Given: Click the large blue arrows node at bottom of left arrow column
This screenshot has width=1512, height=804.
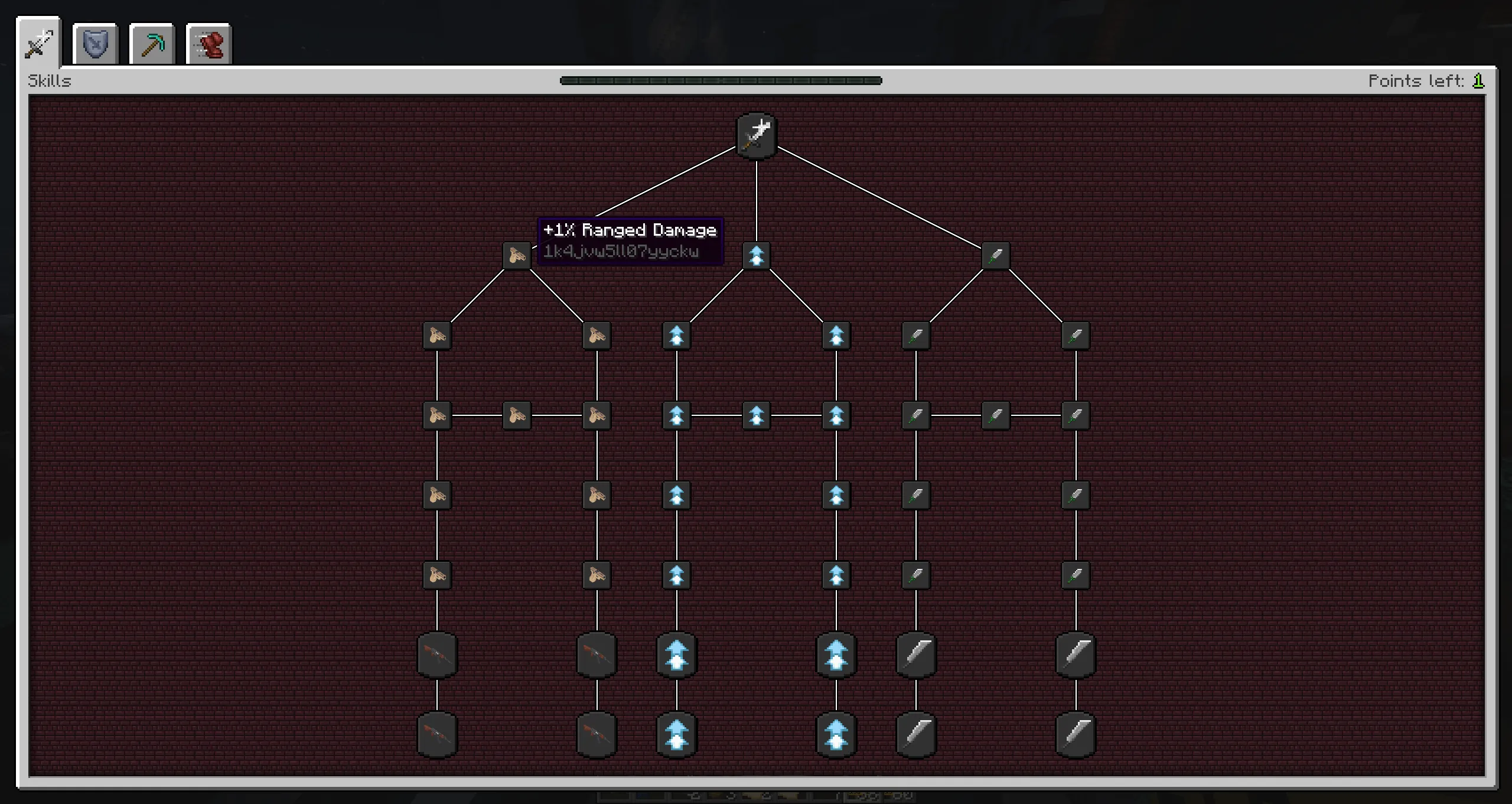Looking at the screenshot, I should coord(677,735).
